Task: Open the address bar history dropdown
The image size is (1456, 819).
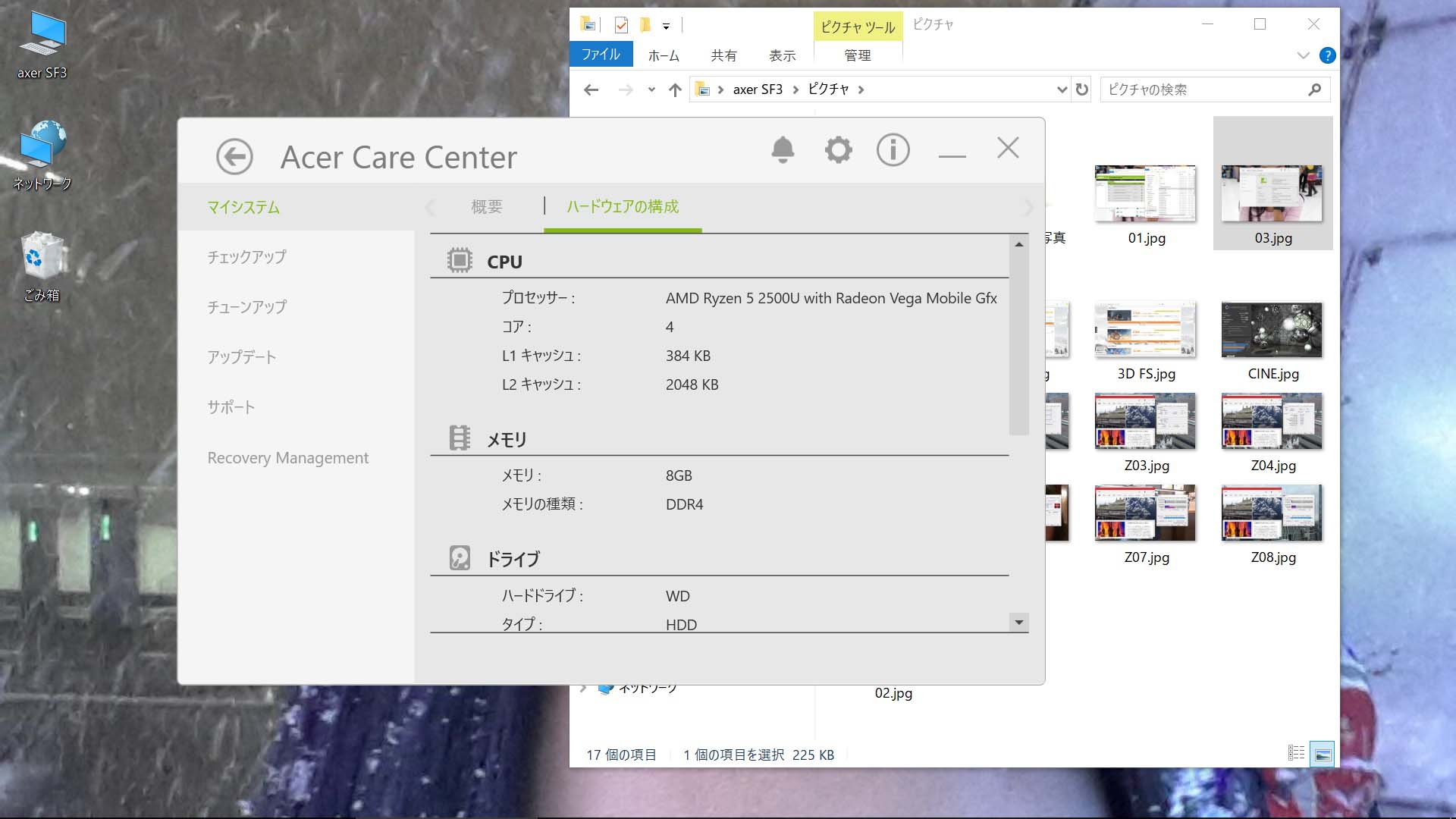Action: click(x=1062, y=89)
